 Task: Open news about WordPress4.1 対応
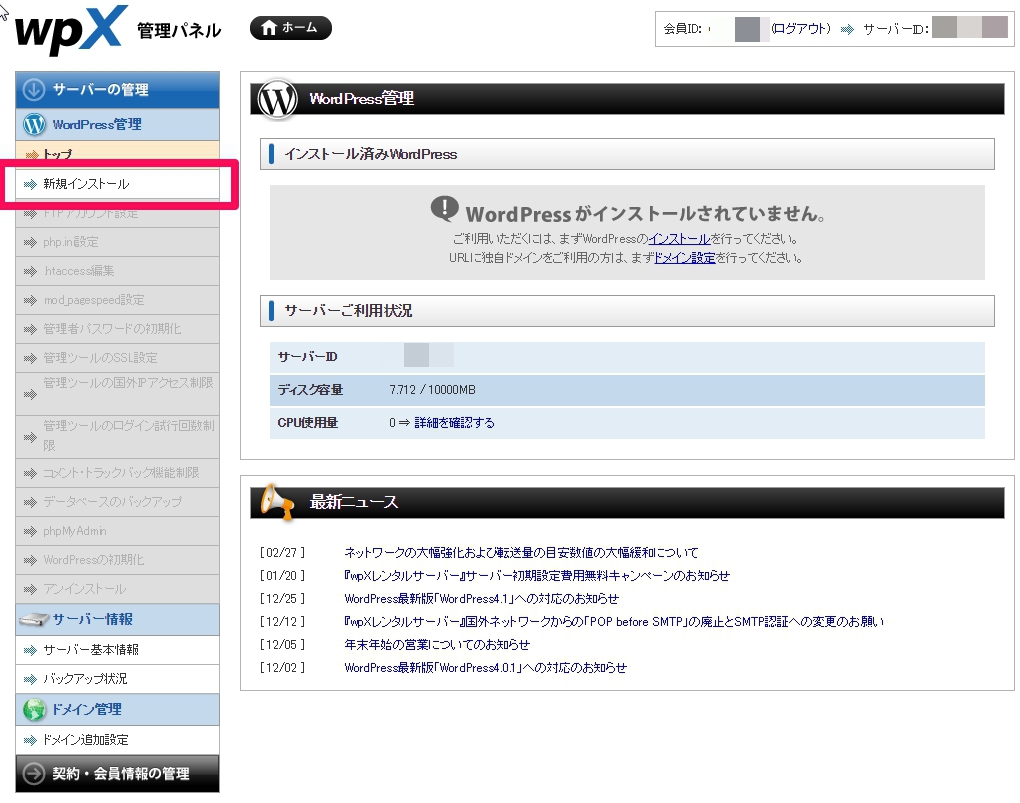click(481, 598)
